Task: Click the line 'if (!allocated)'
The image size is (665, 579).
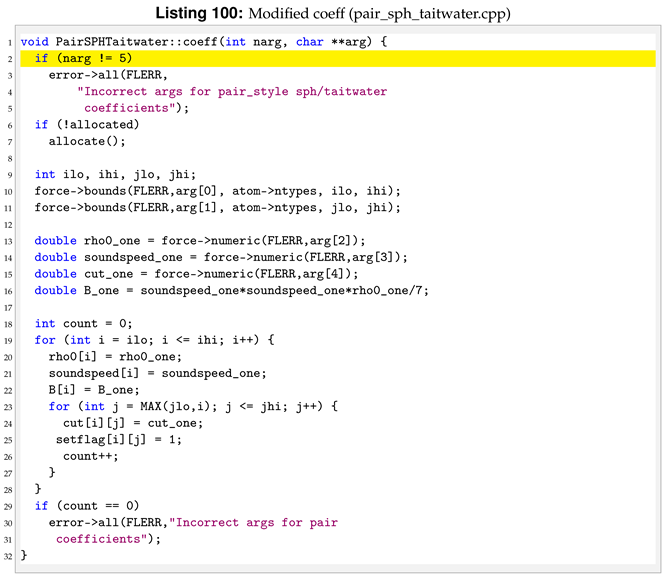Action: click(x=87, y=125)
